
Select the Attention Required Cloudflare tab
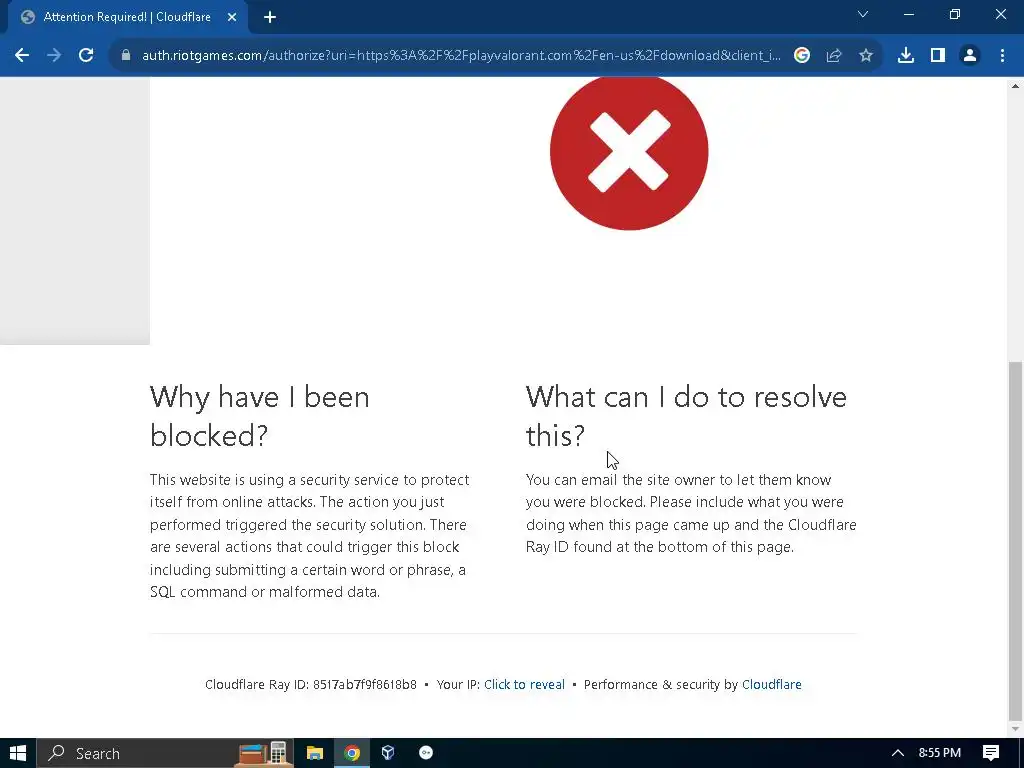coord(127,18)
